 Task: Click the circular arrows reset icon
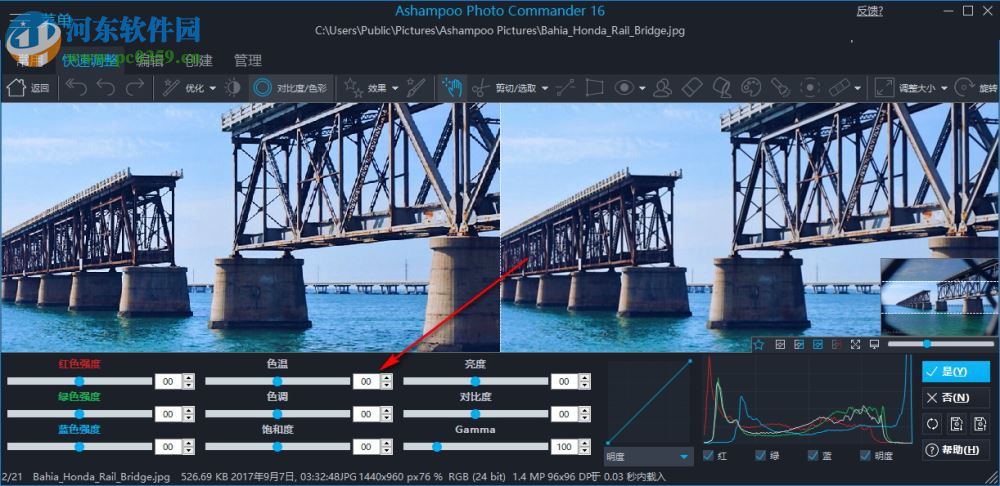click(x=932, y=423)
